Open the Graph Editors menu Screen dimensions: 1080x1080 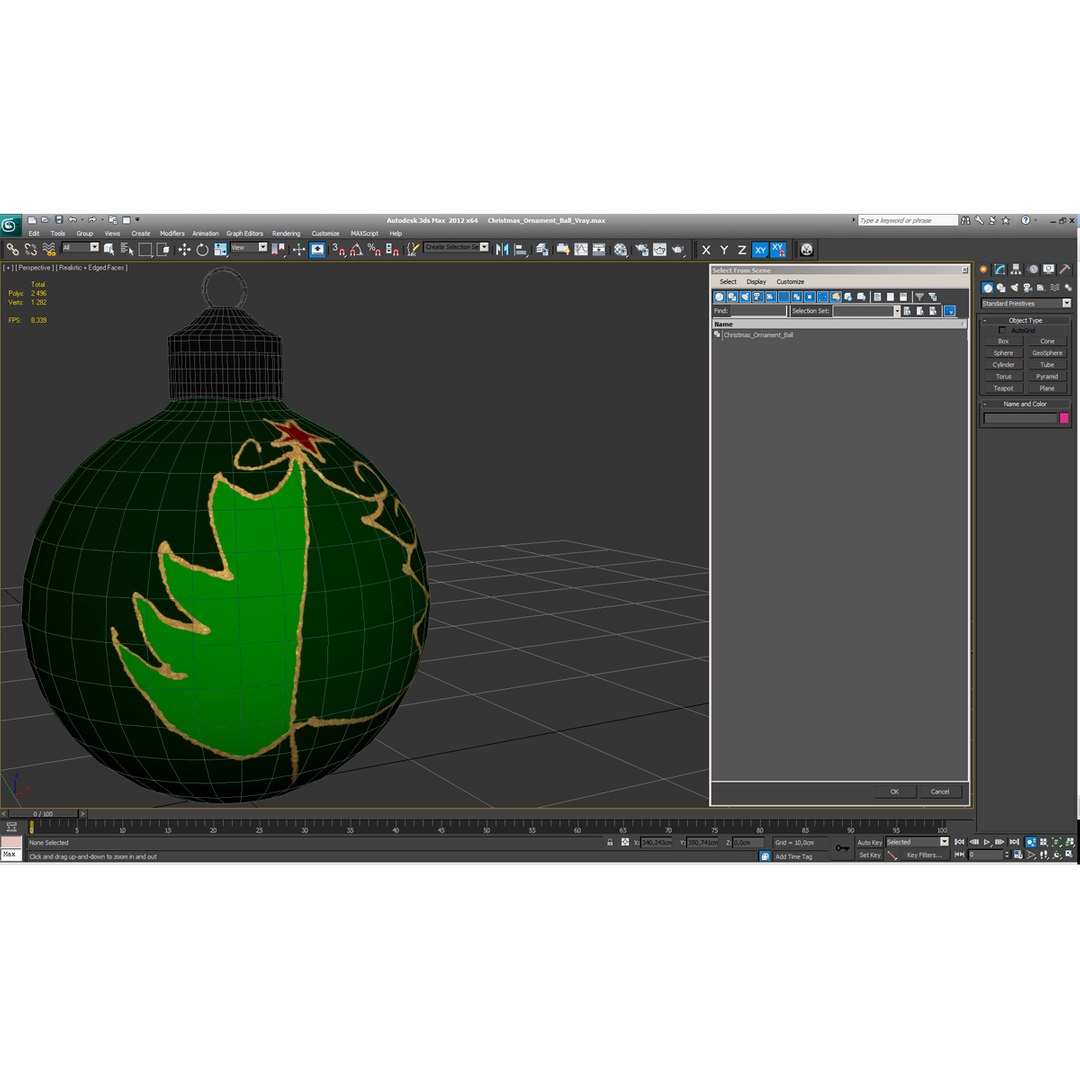click(x=245, y=233)
